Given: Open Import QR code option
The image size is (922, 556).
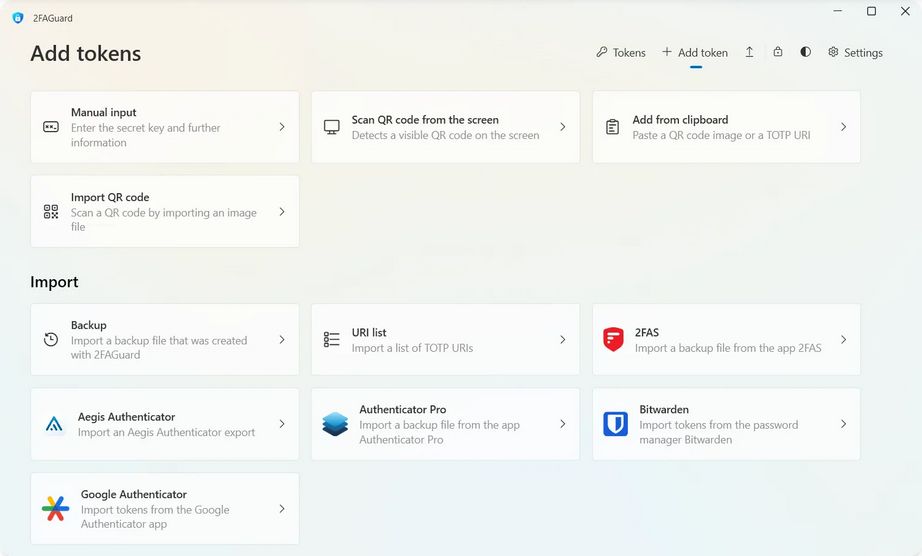Looking at the screenshot, I should 165,212.
